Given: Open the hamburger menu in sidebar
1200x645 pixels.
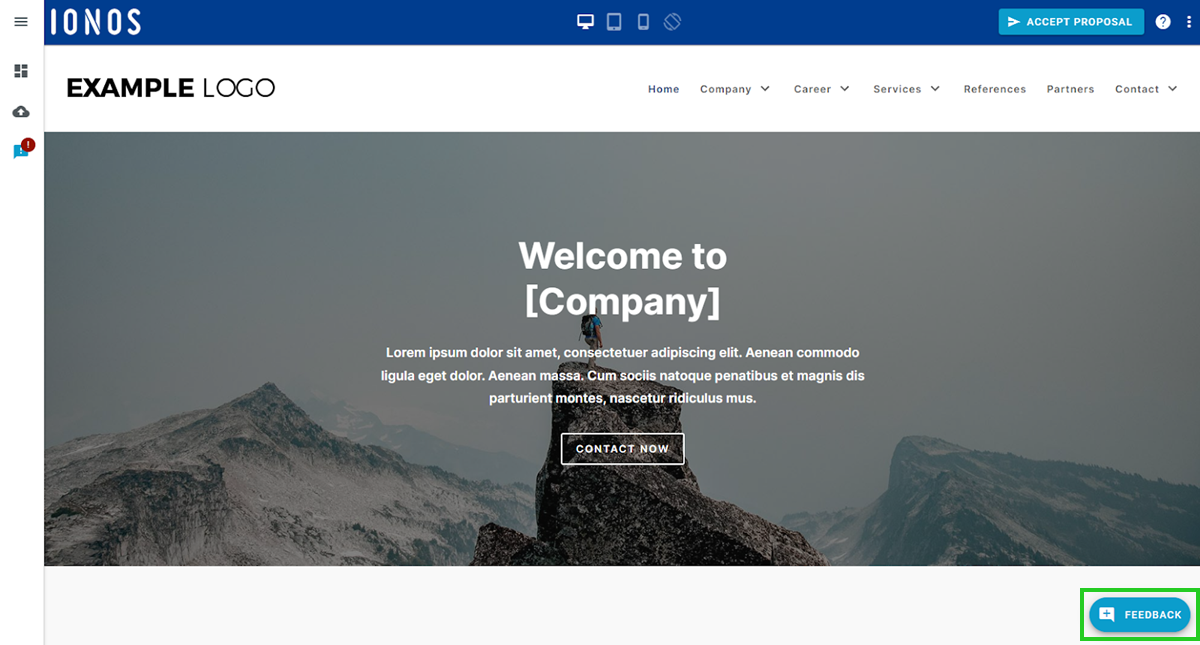Looking at the screenshot, I should click(x=21, y=21).
